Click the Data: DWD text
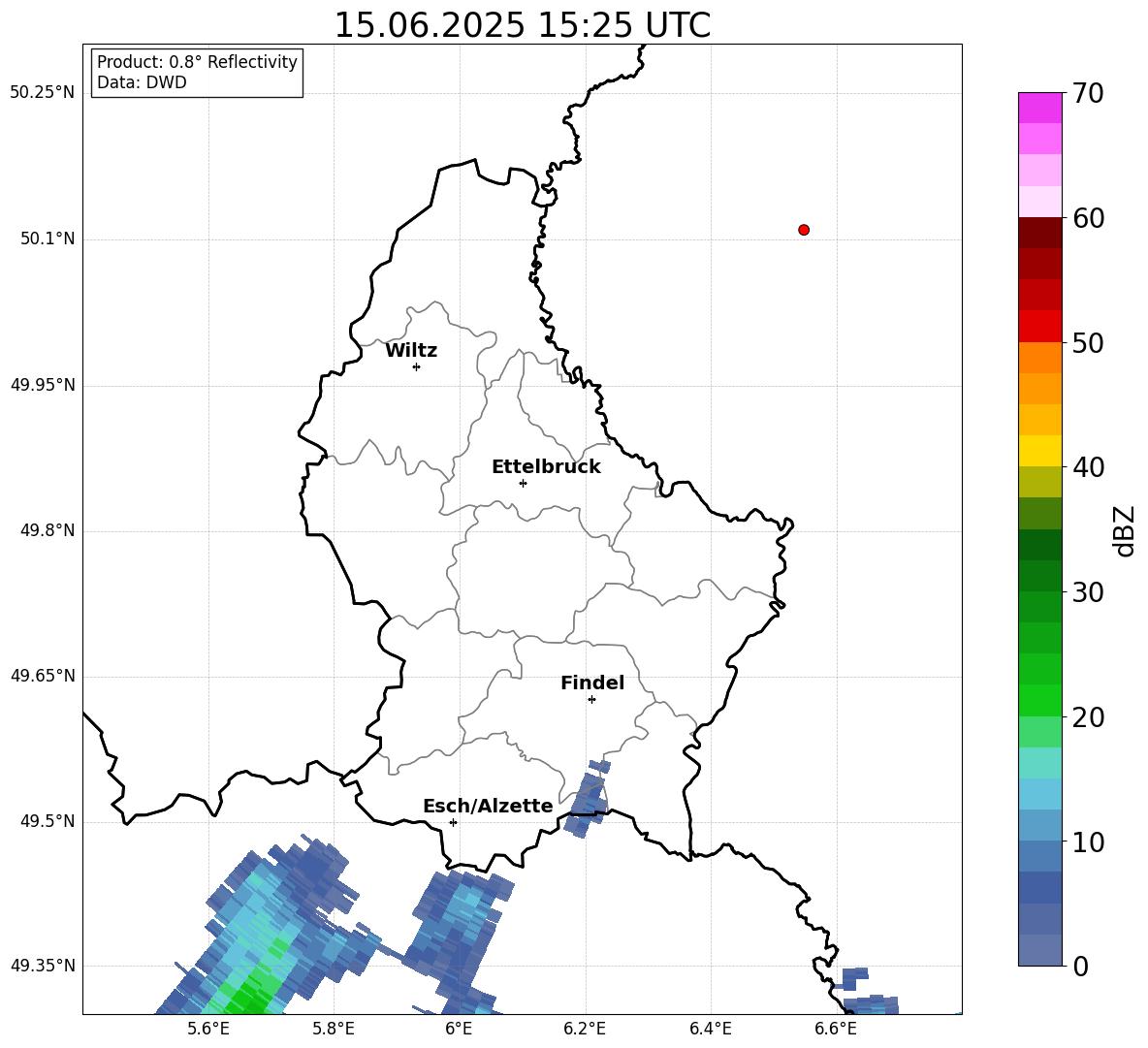 pos(142,82)
